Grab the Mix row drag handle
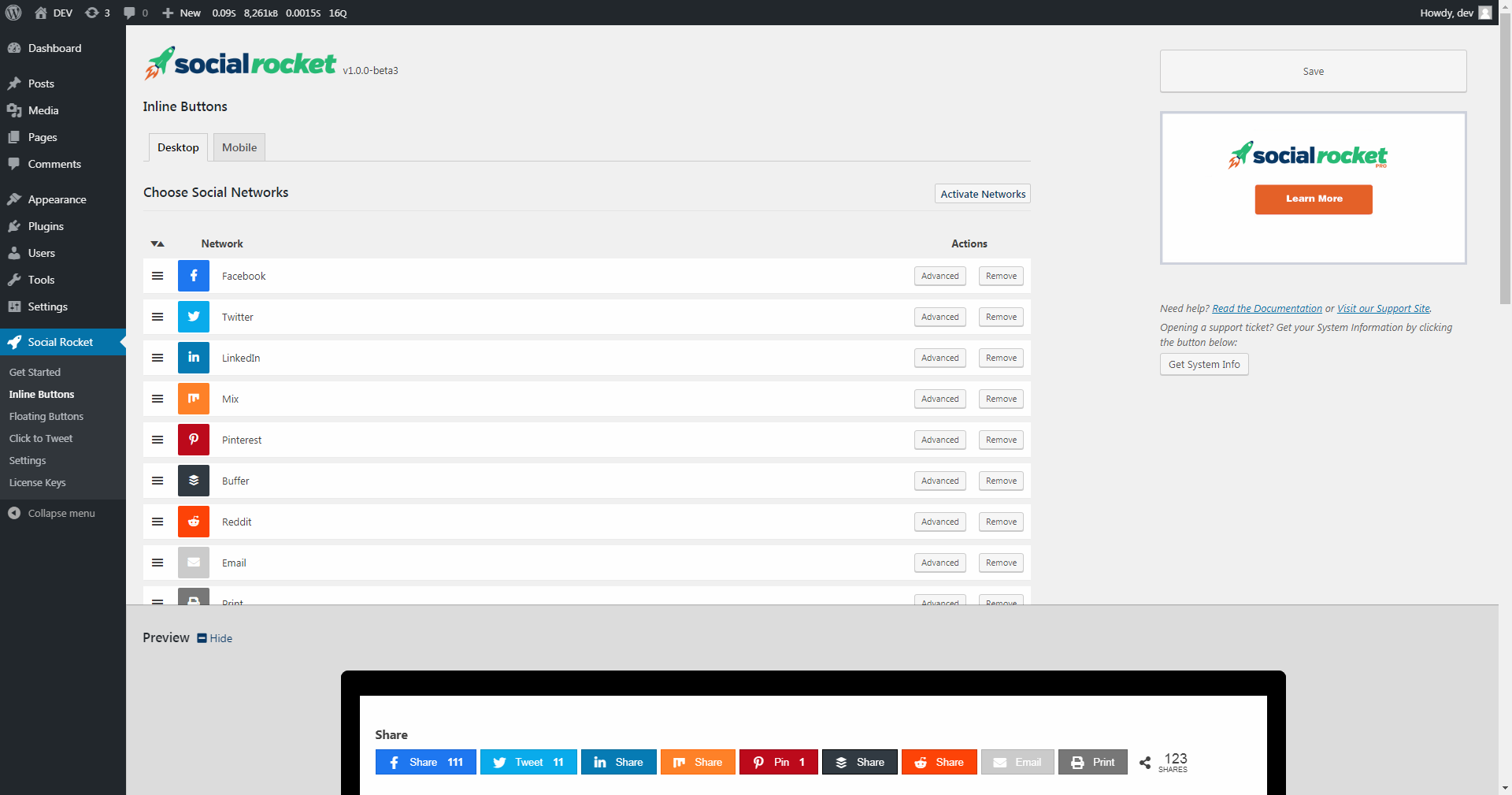The image size is (1512, 795). click(157, 399)
